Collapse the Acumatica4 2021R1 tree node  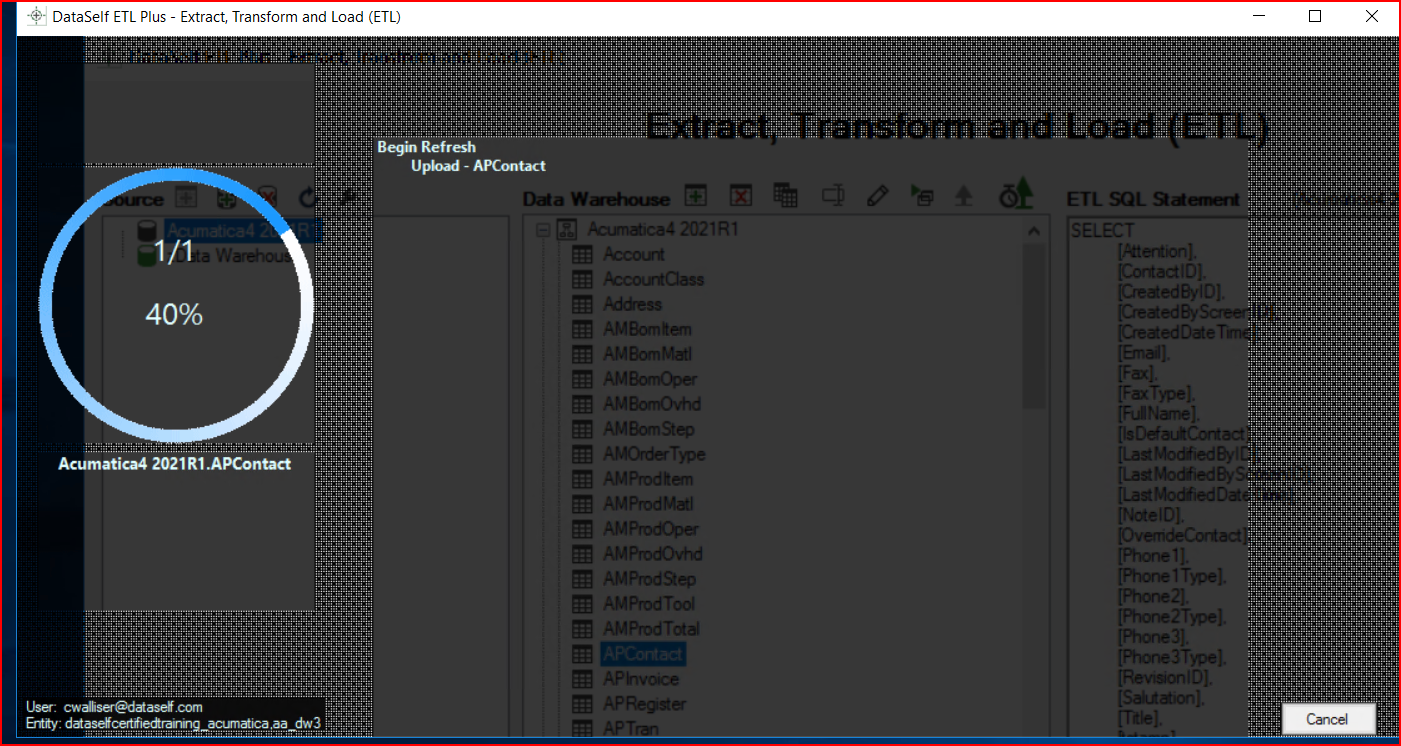[543, 230]
